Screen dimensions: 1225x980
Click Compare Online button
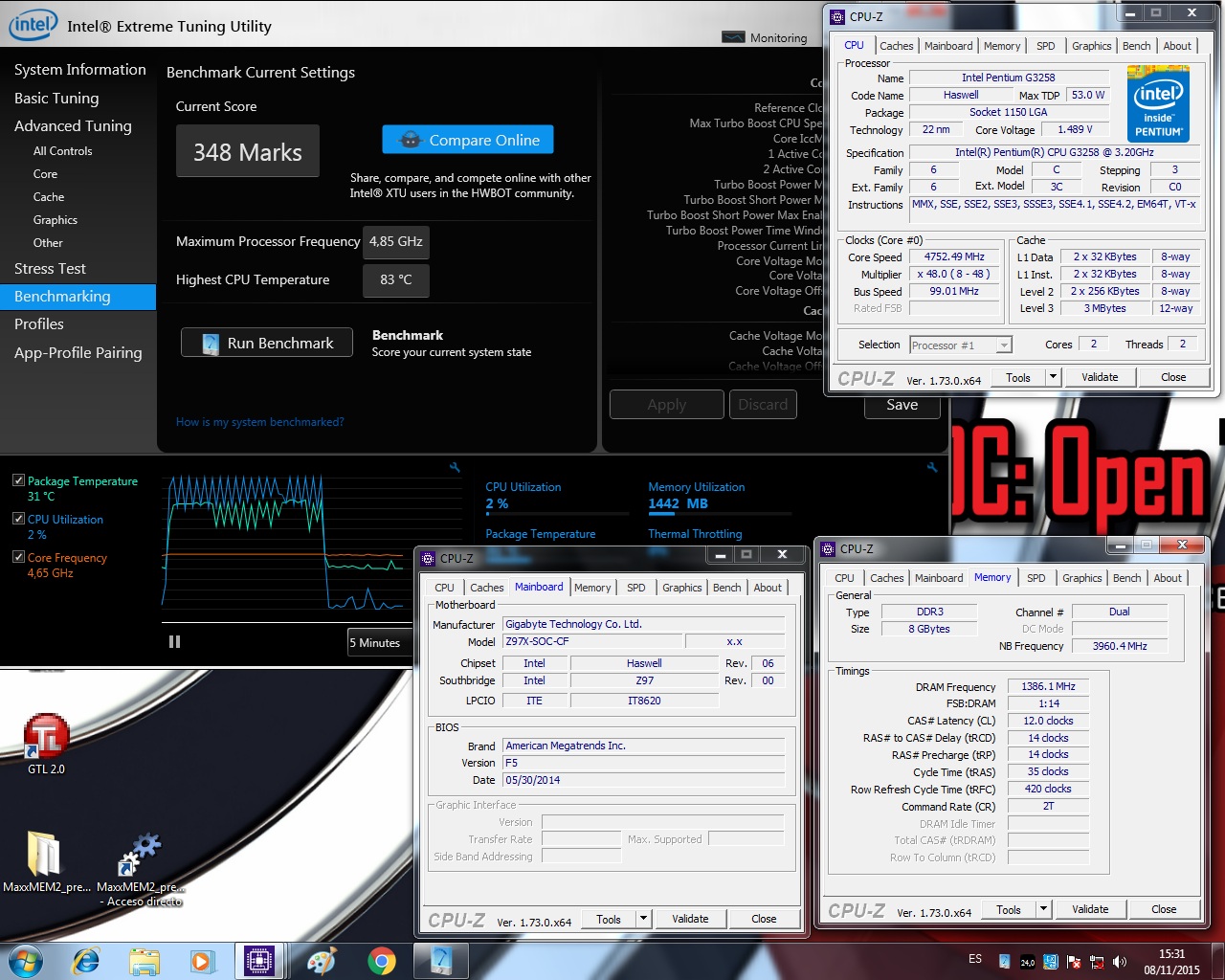tap(468, 140)
